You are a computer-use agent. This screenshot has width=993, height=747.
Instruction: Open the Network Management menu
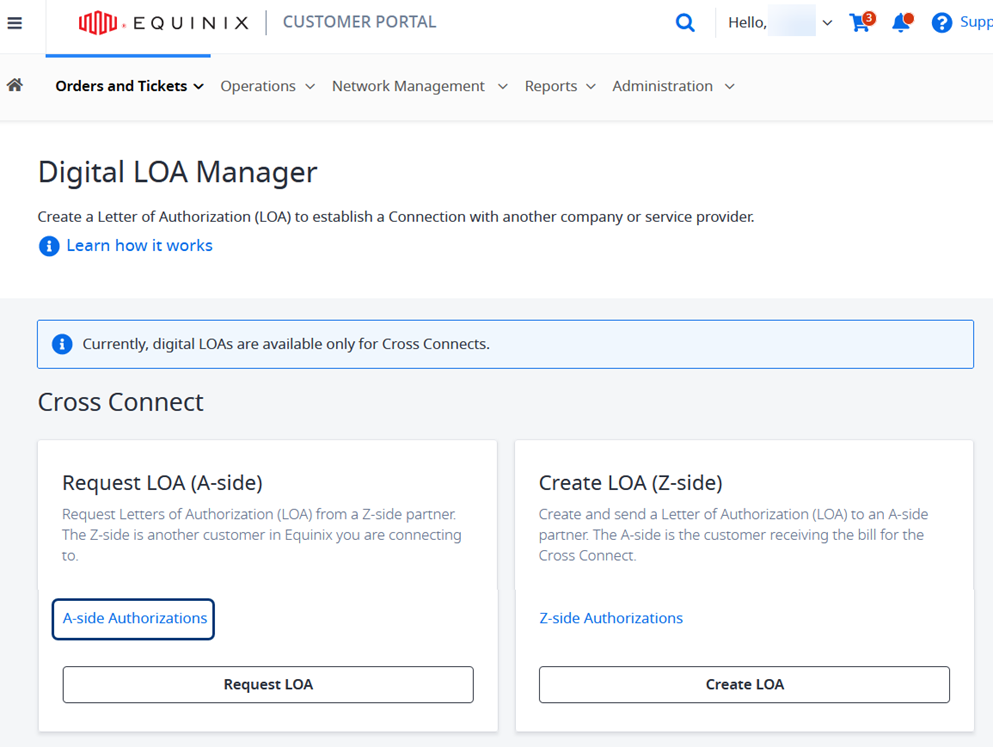pos(419,86)
